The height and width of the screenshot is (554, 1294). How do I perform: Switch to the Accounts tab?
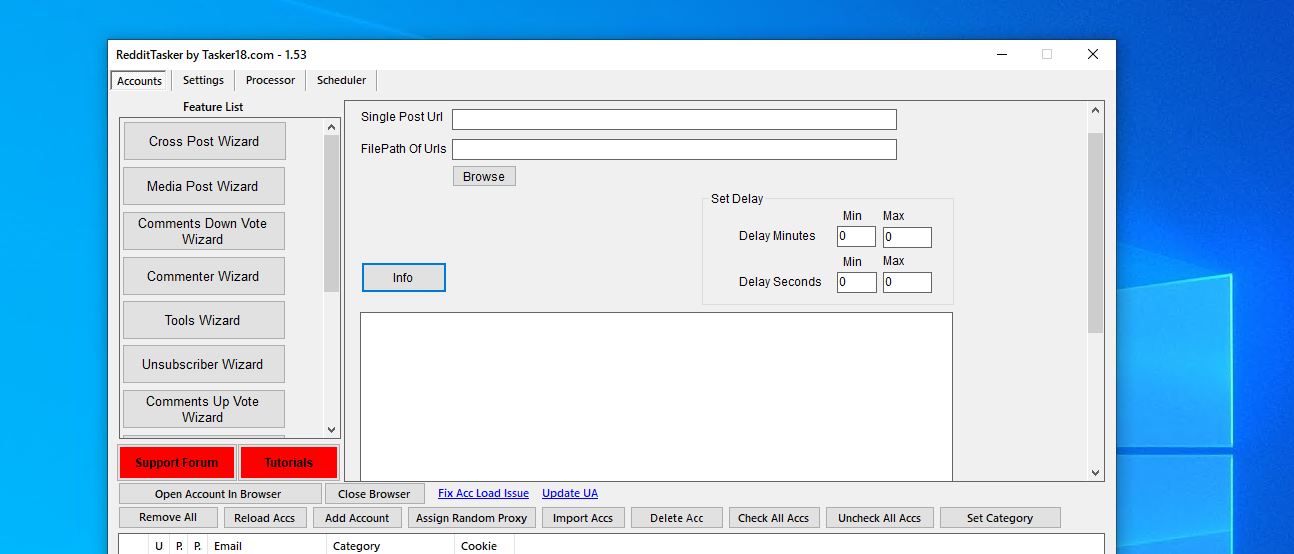tap(139, 81)
